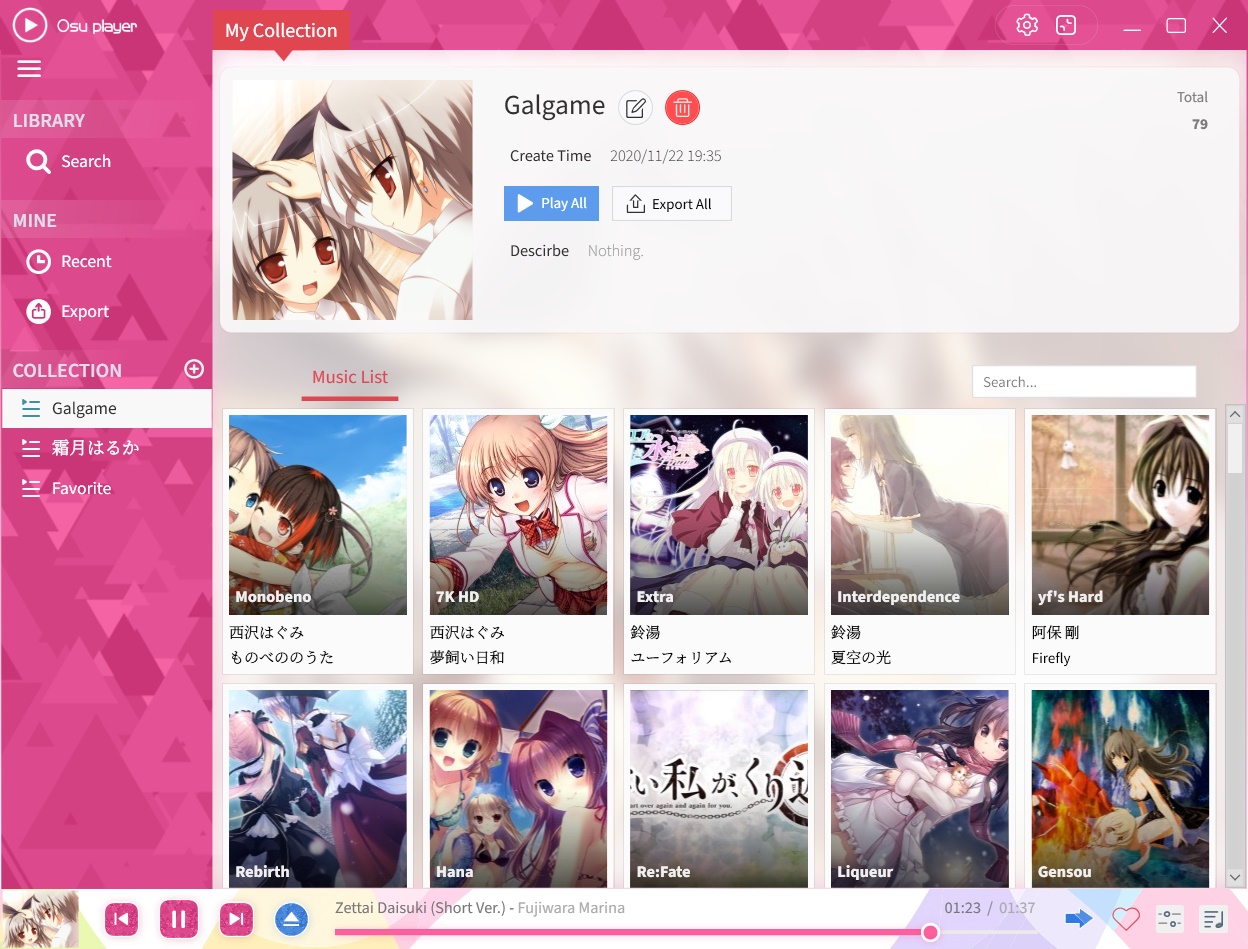The image size is (1248, 949).
Task: Open the Liqueur song card
Action: [920, 788]
